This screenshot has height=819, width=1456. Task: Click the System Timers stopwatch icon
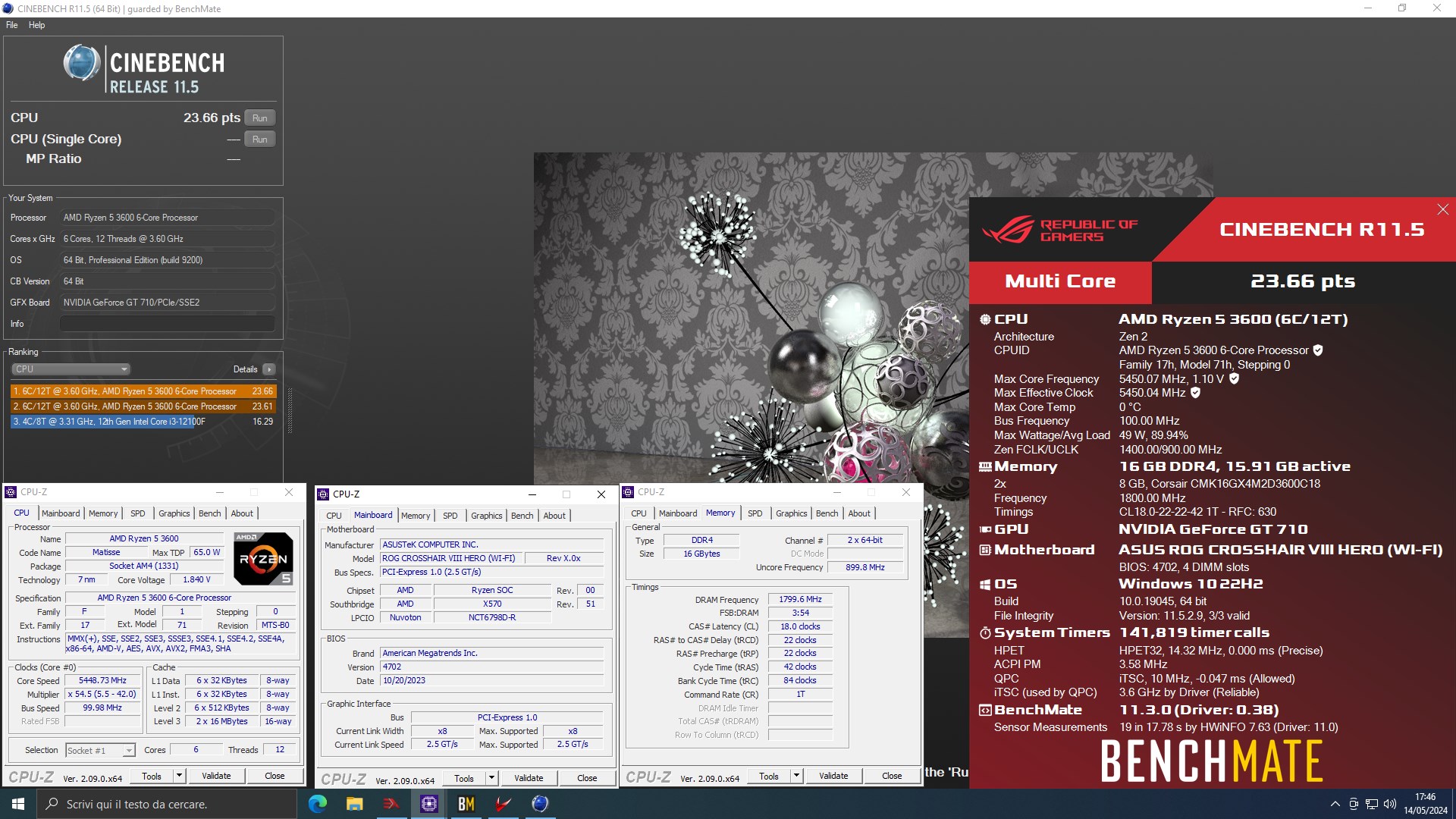point(985,632)
